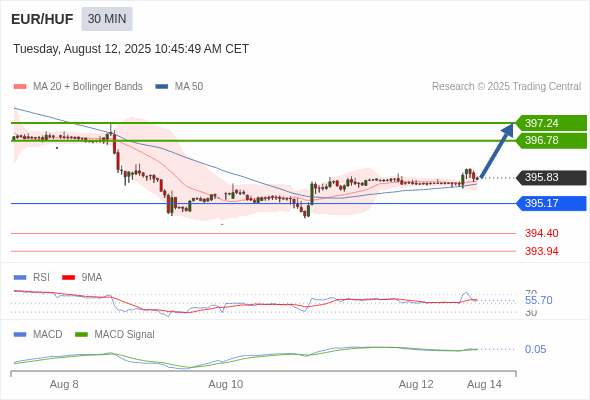Click the 30 MIN timeframe badge
The height and width of the screenshot is (400, 590).
pyautogui.click(x=107, y=19)
